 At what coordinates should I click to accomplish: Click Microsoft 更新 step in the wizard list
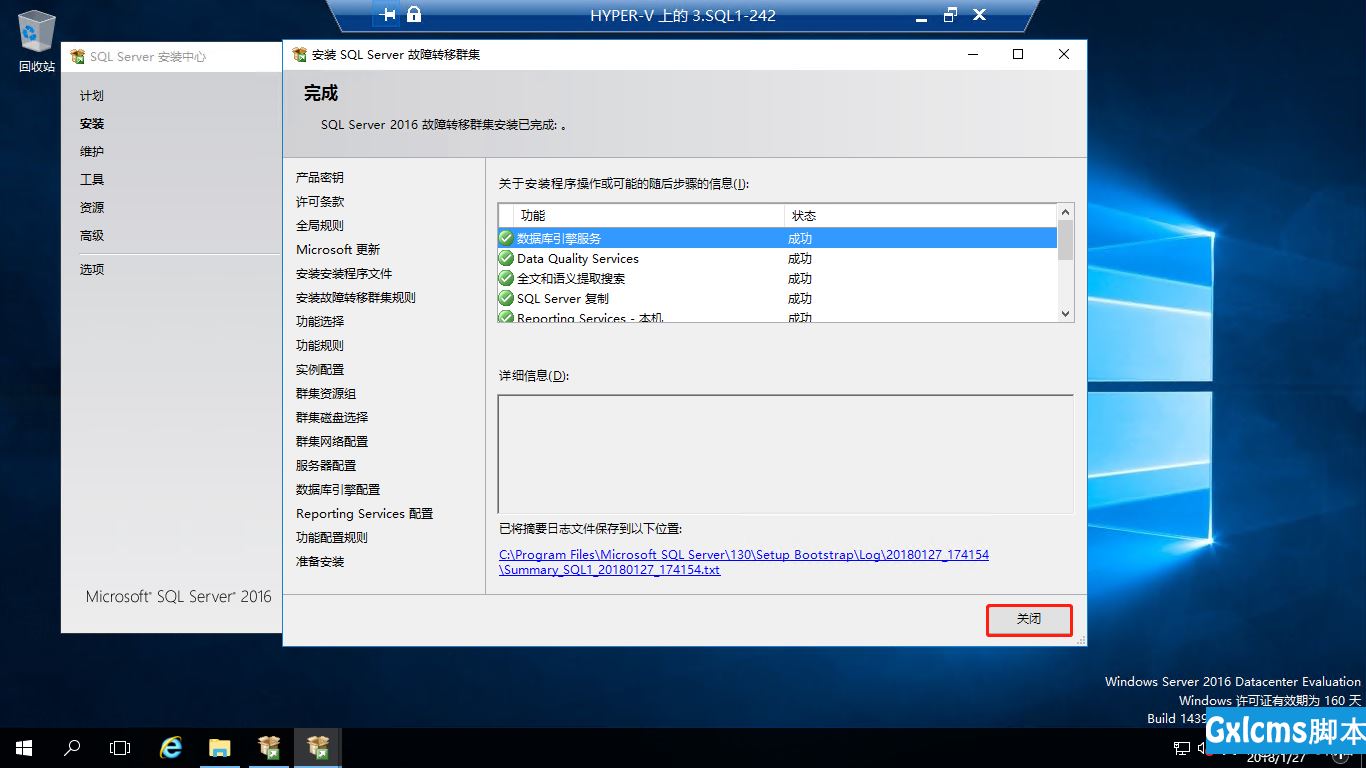tap(338, 250)
